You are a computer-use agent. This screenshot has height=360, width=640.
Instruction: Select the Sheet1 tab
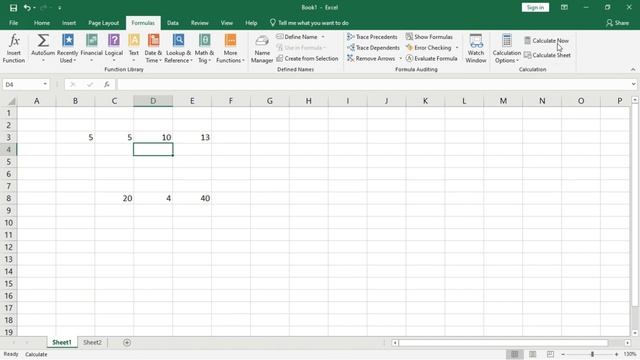point(62,342)
